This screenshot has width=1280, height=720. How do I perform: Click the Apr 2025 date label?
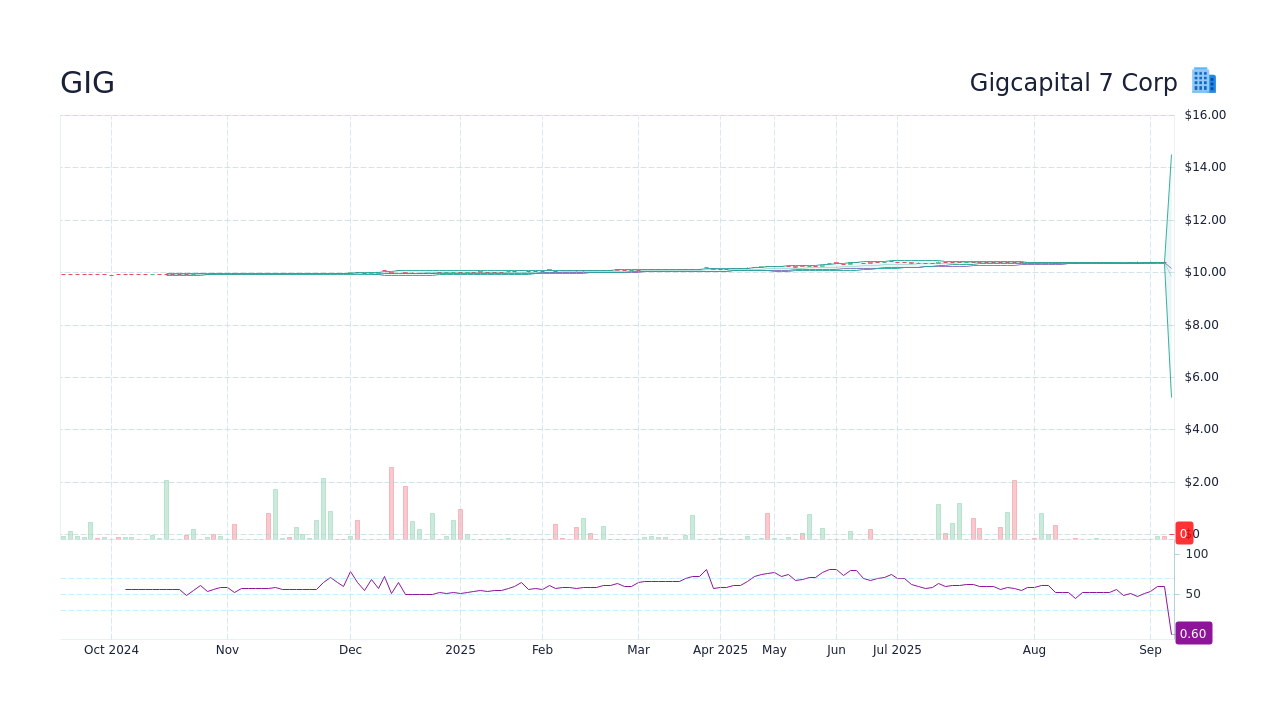[720, 650]
